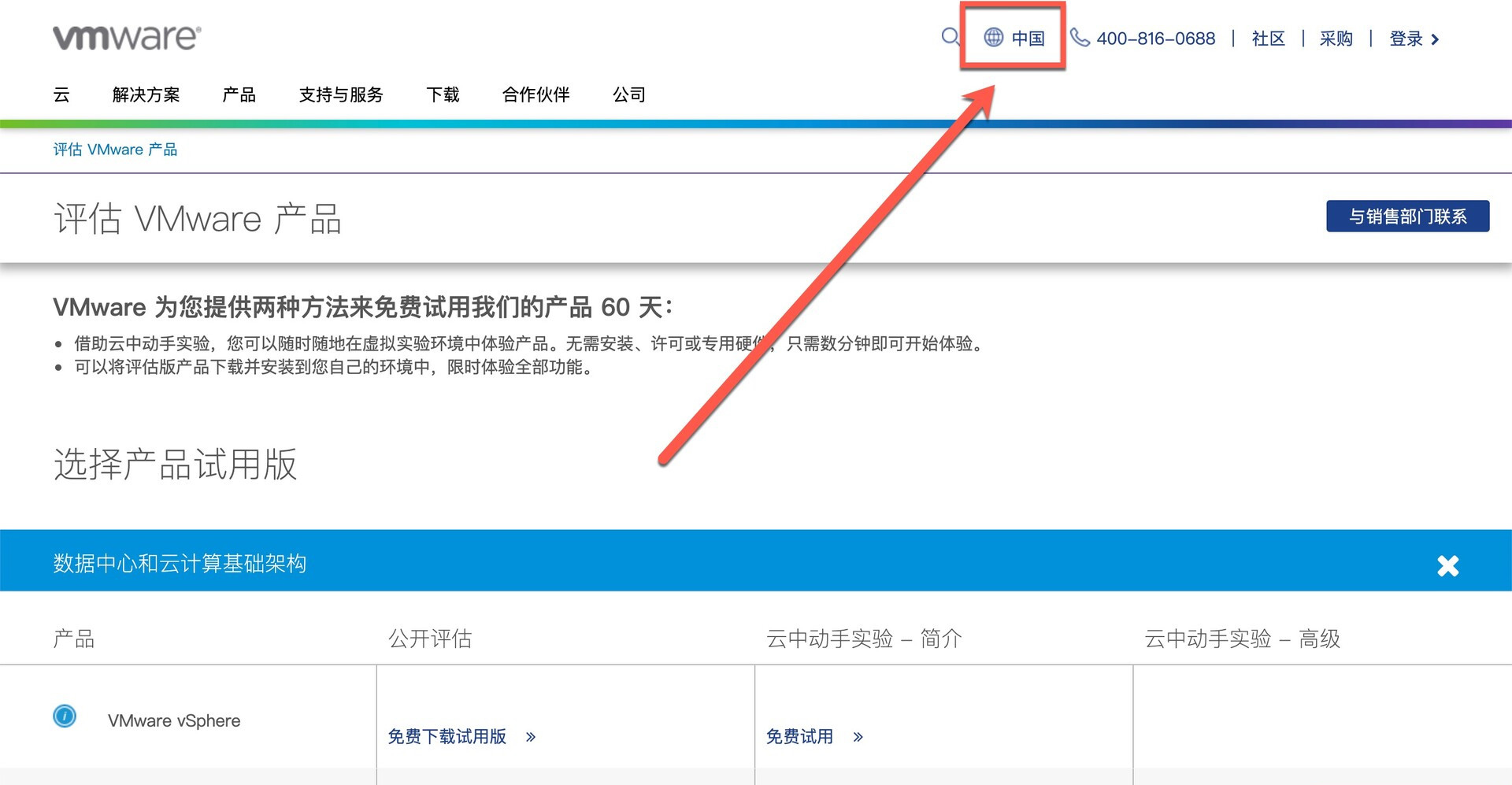Click the VMware vSphere info icon
The image size is (1512, 785).
pyautogui.click(x=65, y=716)
